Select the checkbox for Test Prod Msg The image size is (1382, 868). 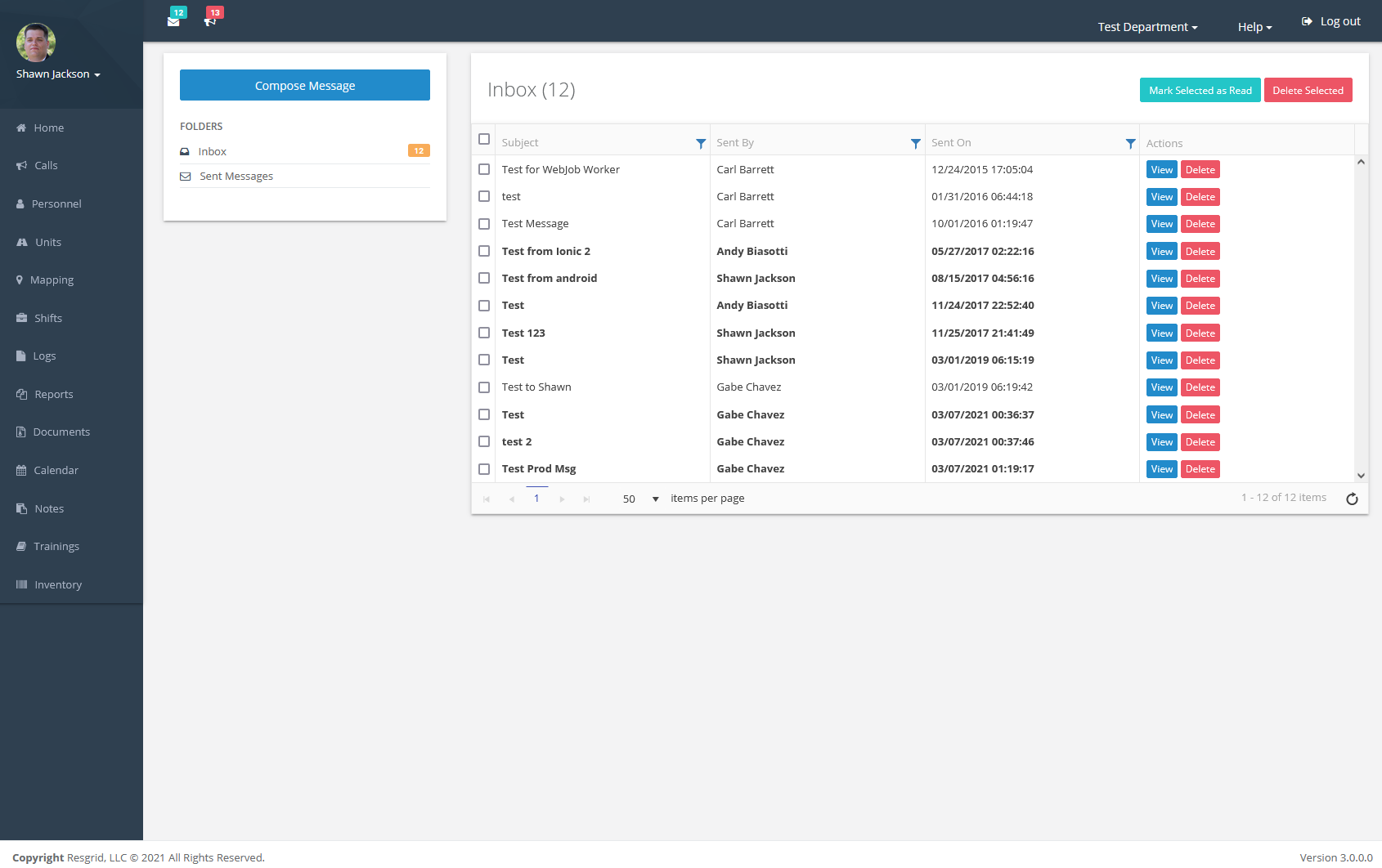pyautogui.click(x=484, y=468)
